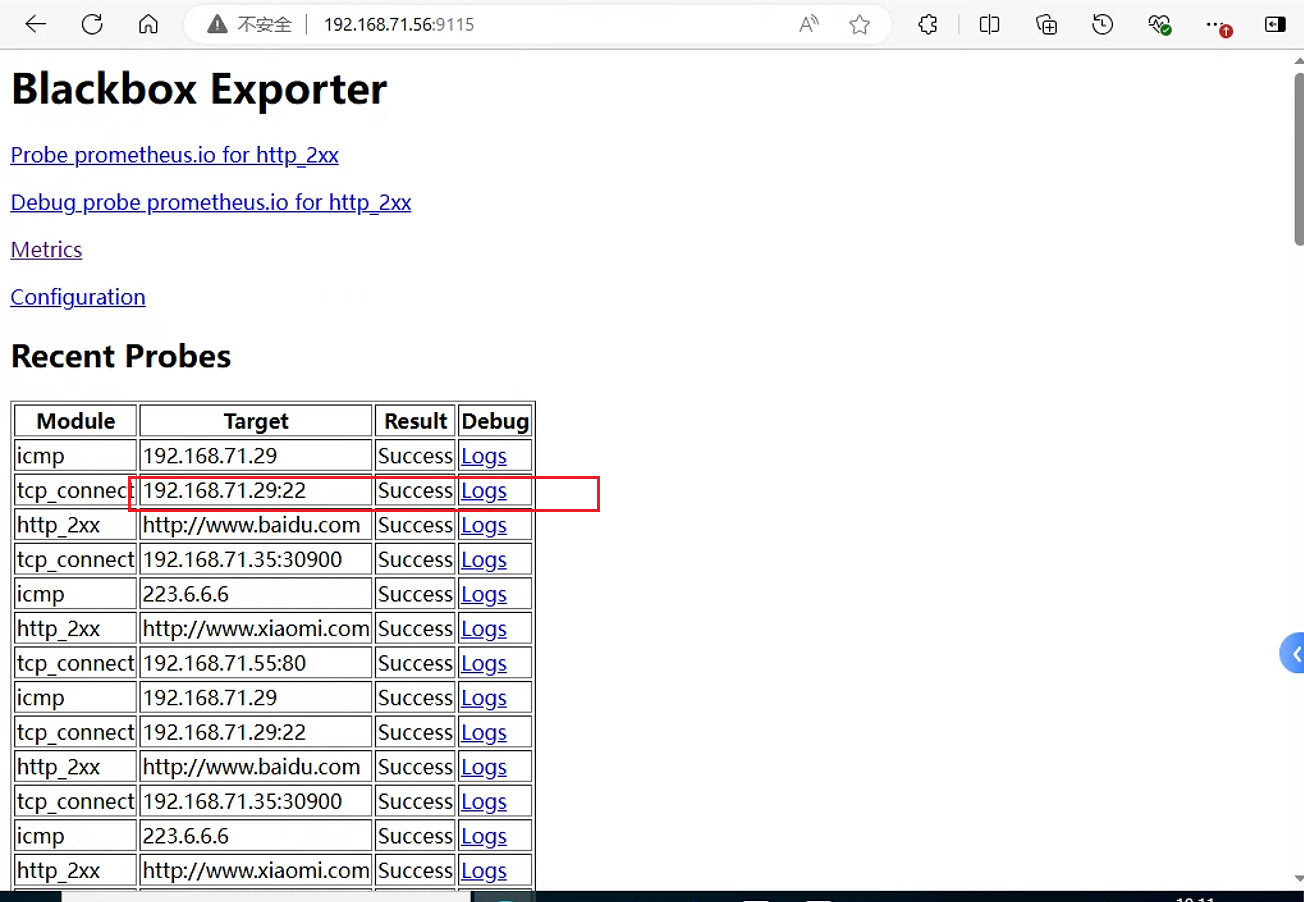Image resolution: width=1304 pixels, height=902 pixels.
Task: Click the vertical page scrollbar
Action: click(x=1298, y=160)
